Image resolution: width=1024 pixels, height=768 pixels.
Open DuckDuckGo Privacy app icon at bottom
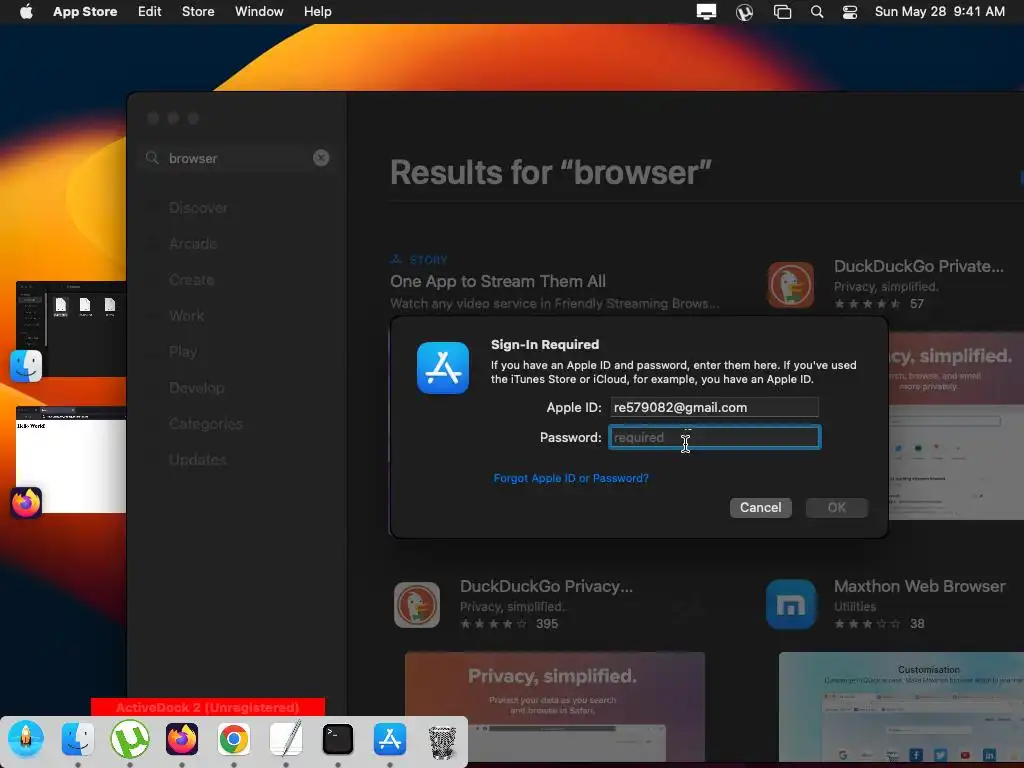(417, 605)
